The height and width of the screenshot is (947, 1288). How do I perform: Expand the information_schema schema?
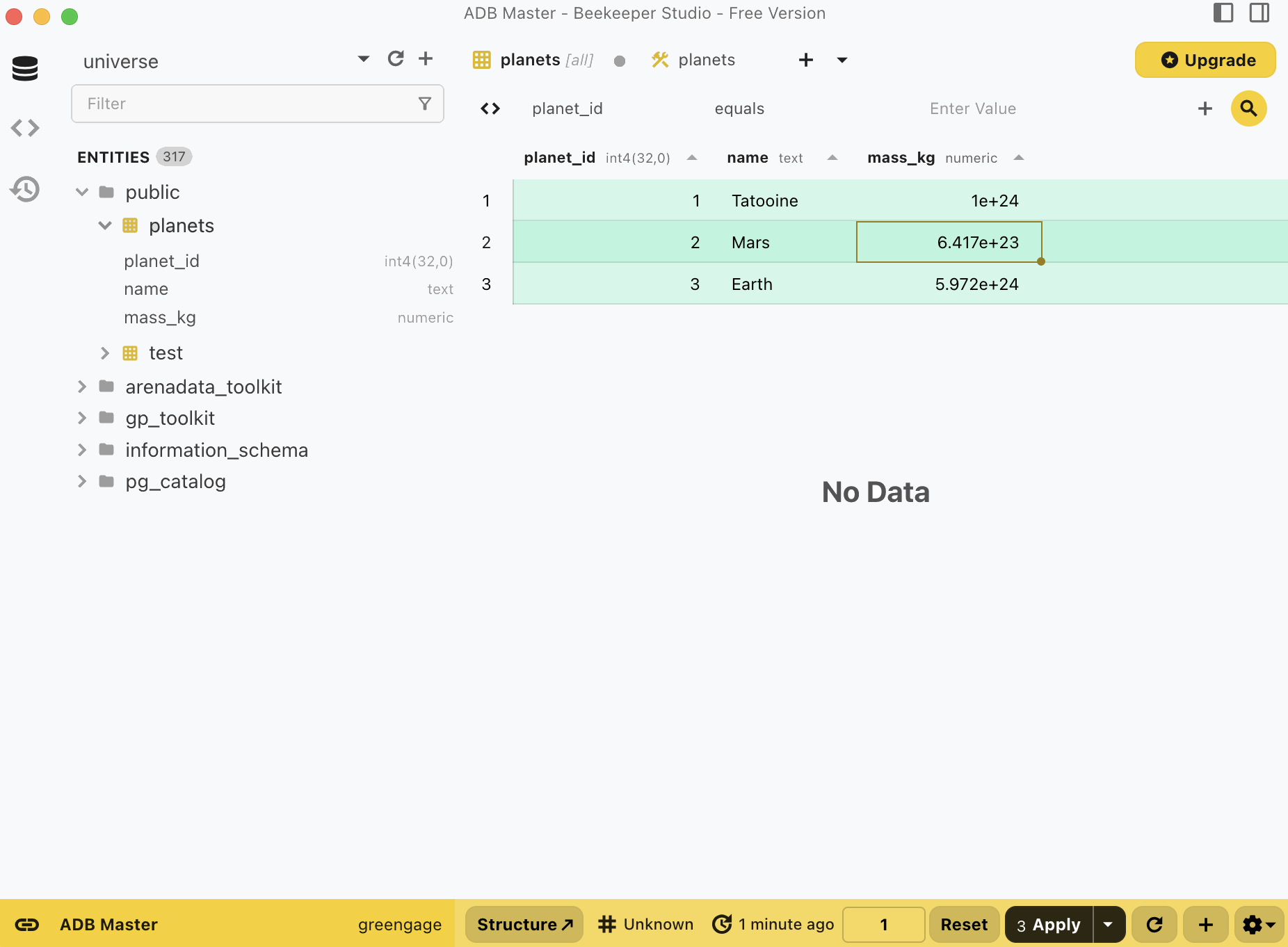pos(82,450)
